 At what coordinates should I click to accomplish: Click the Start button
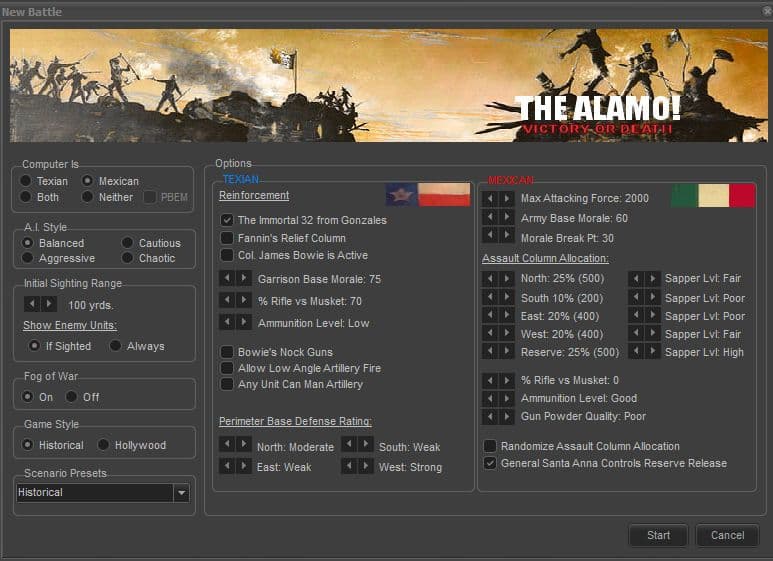click(x=658, y=535)
